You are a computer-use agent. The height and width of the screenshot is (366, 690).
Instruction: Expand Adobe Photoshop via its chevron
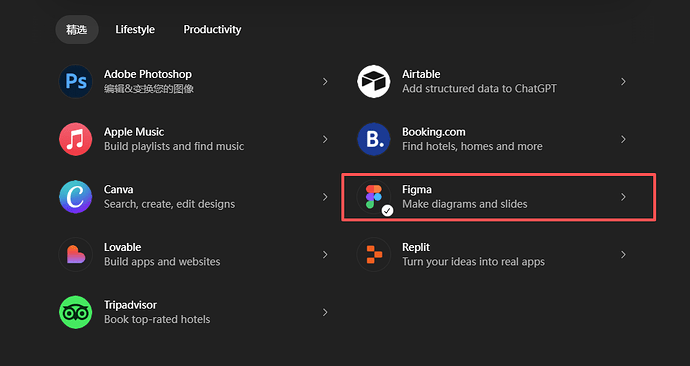325,81
